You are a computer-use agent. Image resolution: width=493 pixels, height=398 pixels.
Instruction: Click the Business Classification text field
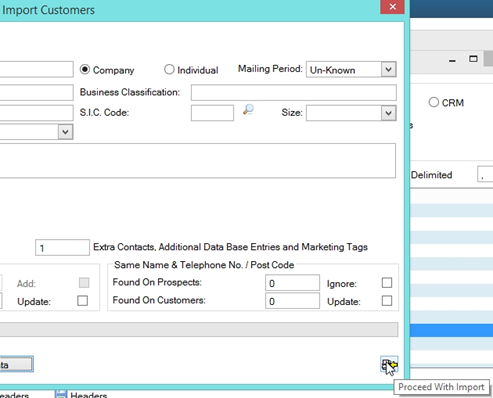(x=294, y=92)
